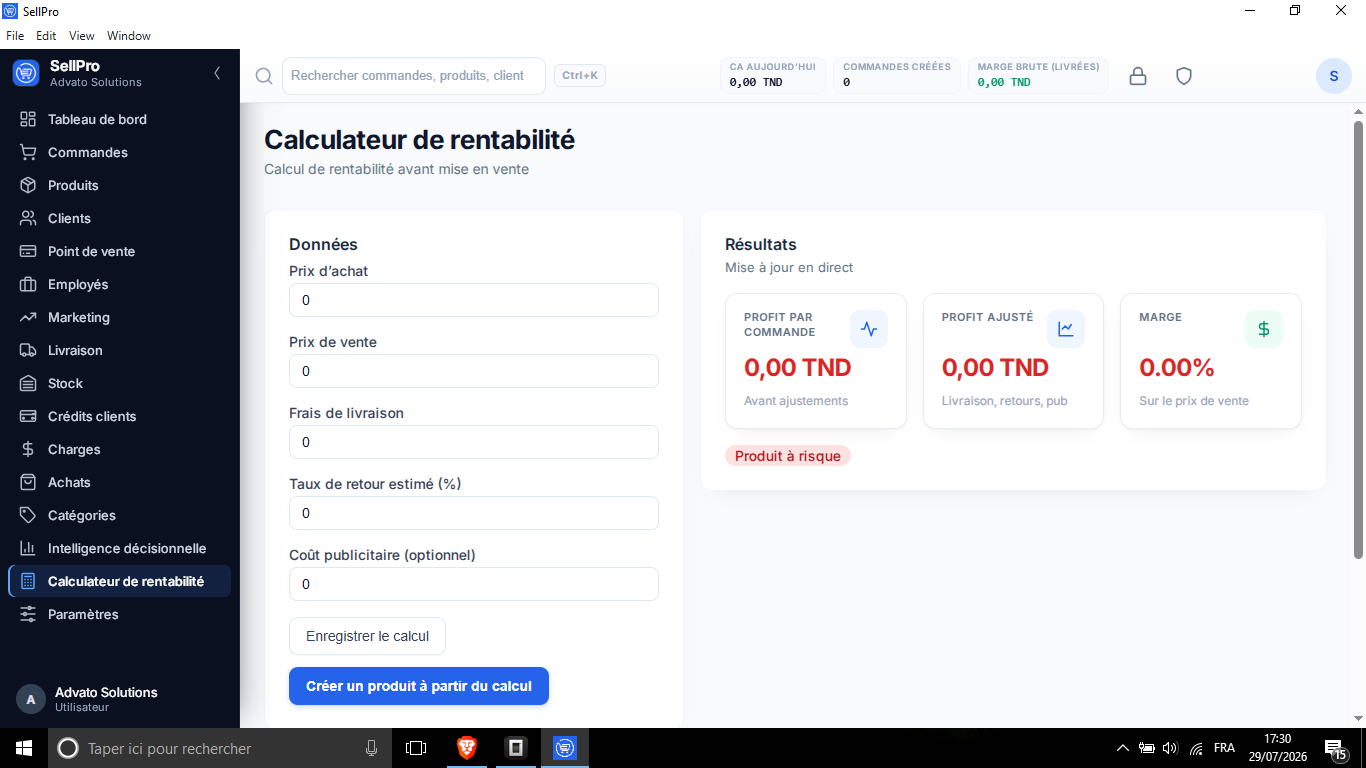
Task: Click the Marge brute (livrées) stat
Action: point(1038,75)
